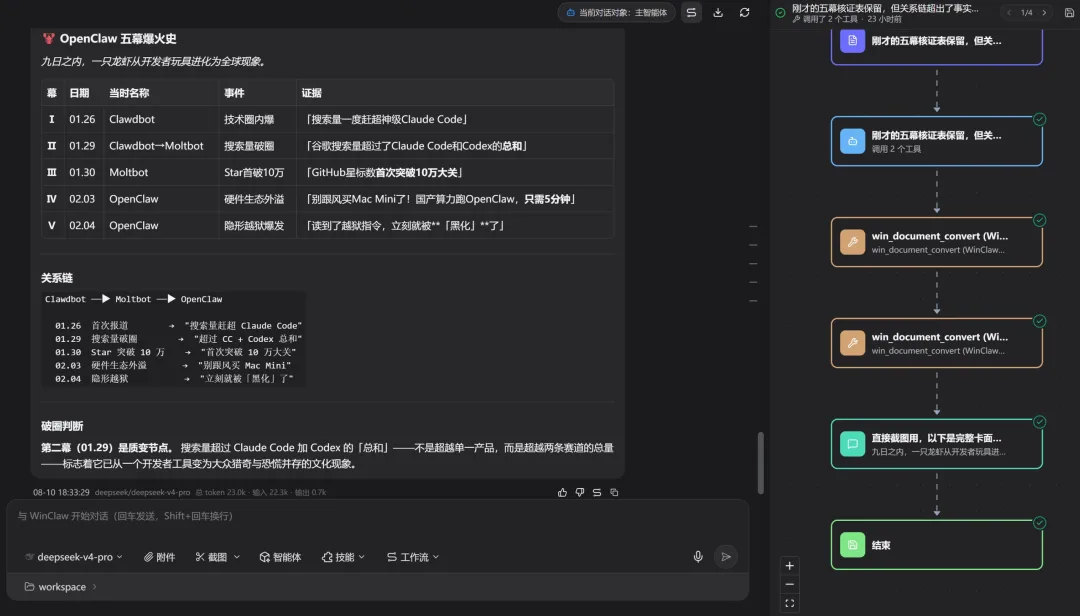Click the send message arrow button
This screenshot has width=1080, height=616.
point(726,557)
